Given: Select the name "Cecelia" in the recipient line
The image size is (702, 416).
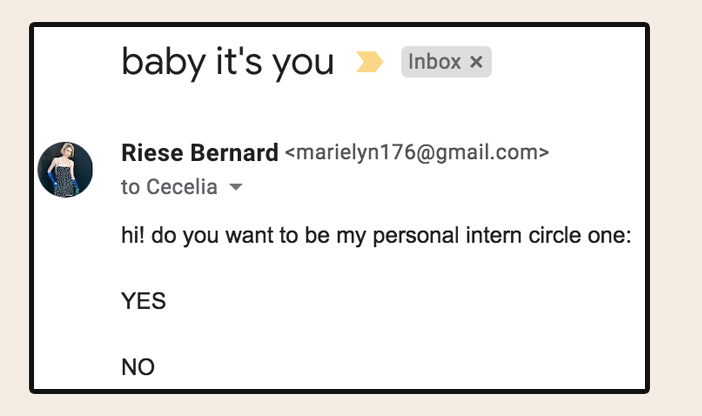Looking at the screenshot, I should coord(182,187).
